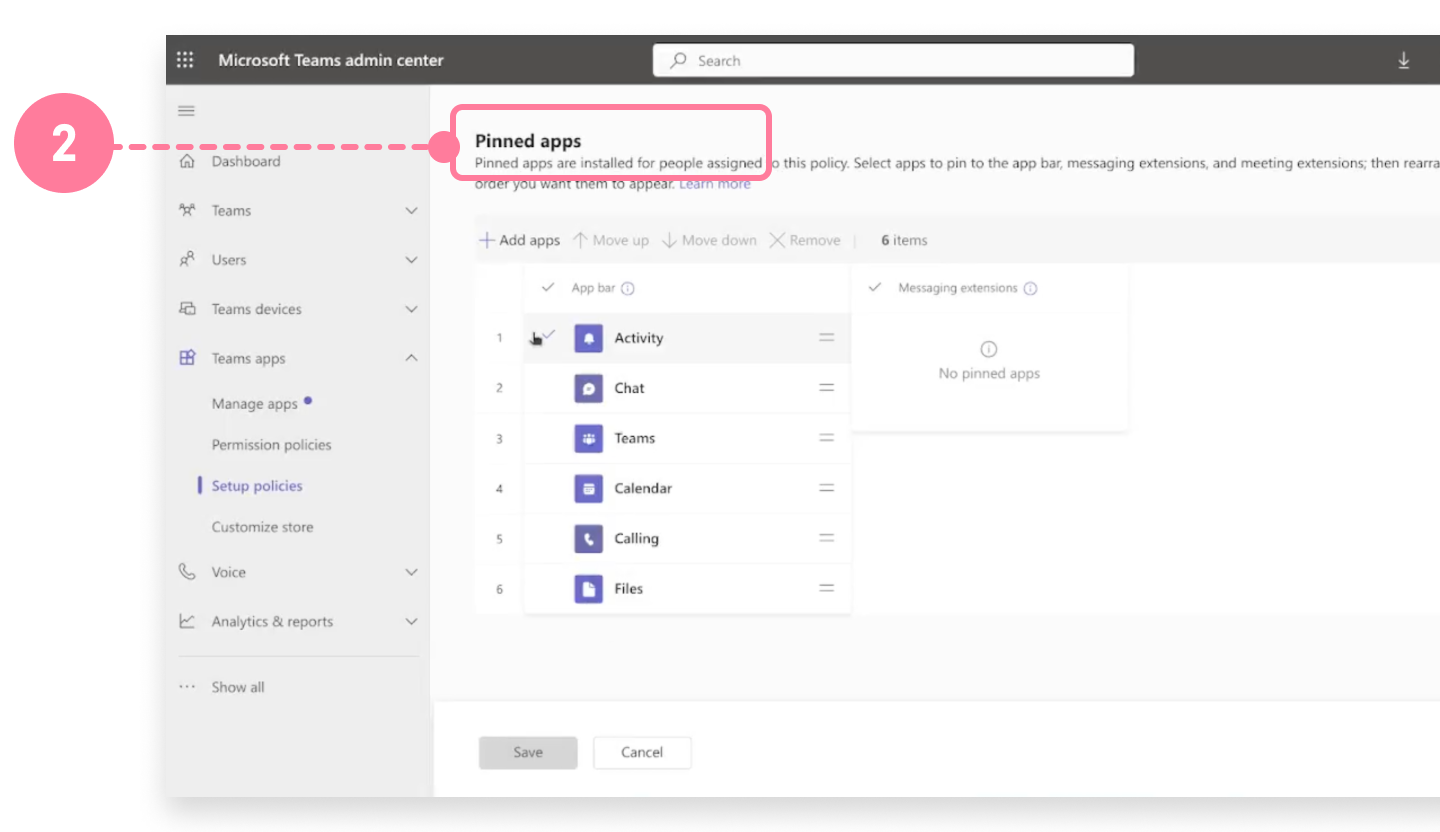1440x832 pixels.
Task: Click the Microsoft Teams admin center title
Action: pyautogui.click(x=331, y=60)
